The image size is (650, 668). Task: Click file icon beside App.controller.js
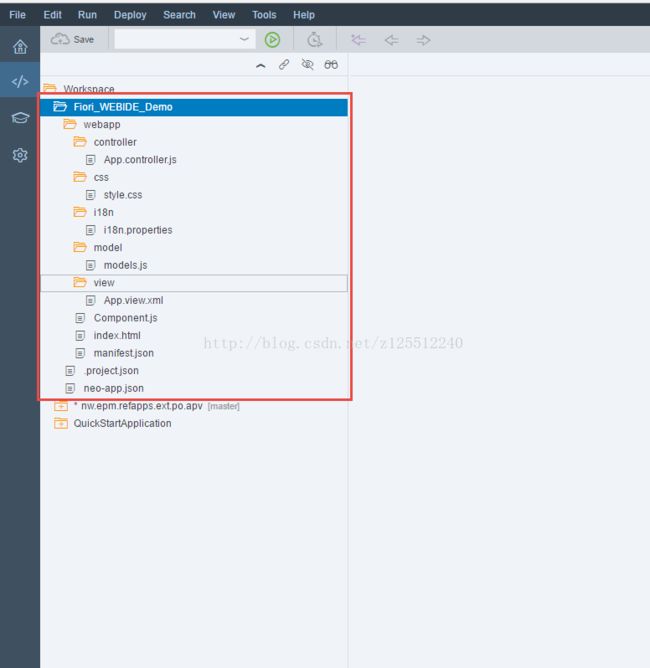pos(90,160)
